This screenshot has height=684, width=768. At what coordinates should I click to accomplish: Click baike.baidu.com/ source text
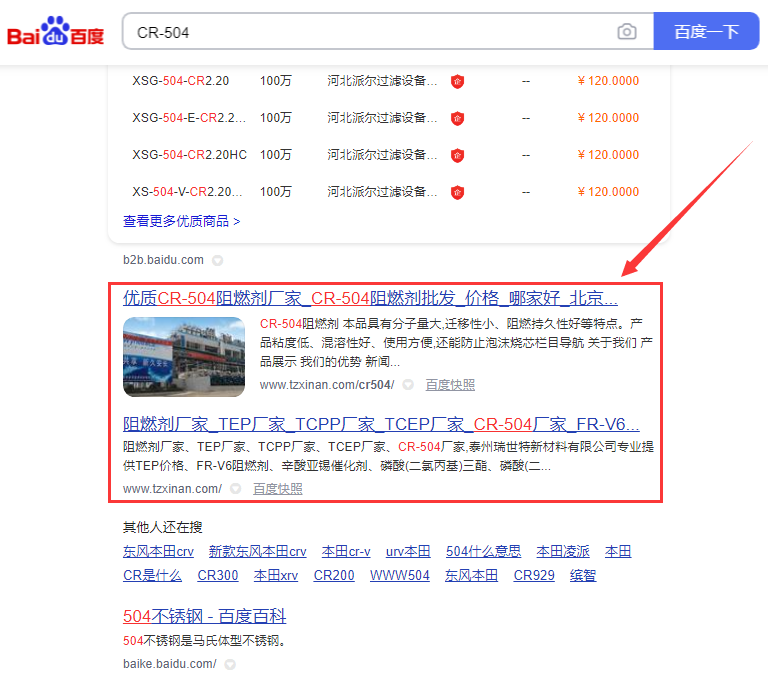point(169,664)
